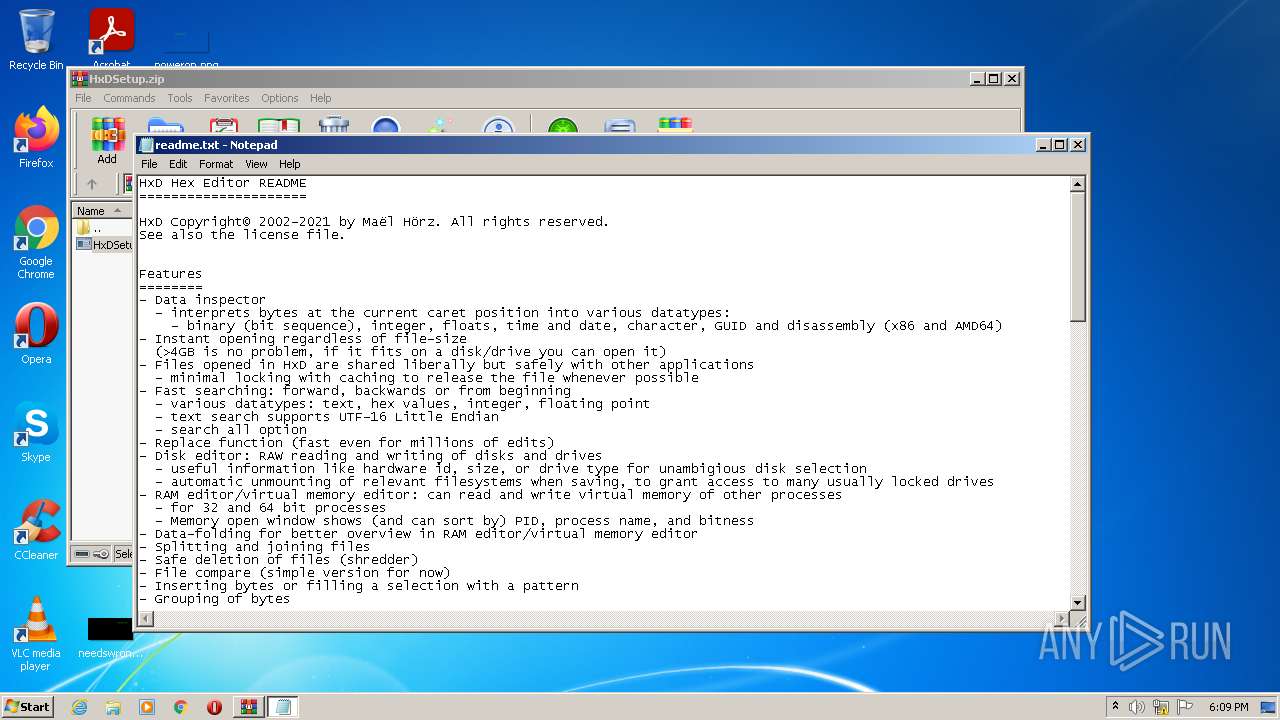This screenshot has height=720, width=1280.
Task: Go up one folder level in WinRAR
Action: (92, 184)
